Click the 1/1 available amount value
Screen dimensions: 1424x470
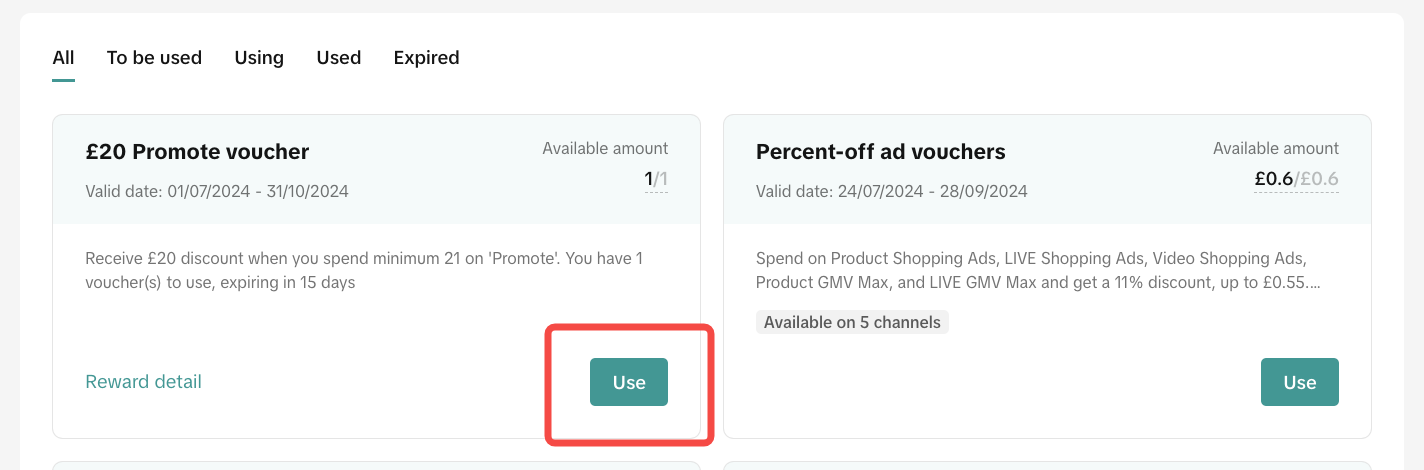(656, 180)
